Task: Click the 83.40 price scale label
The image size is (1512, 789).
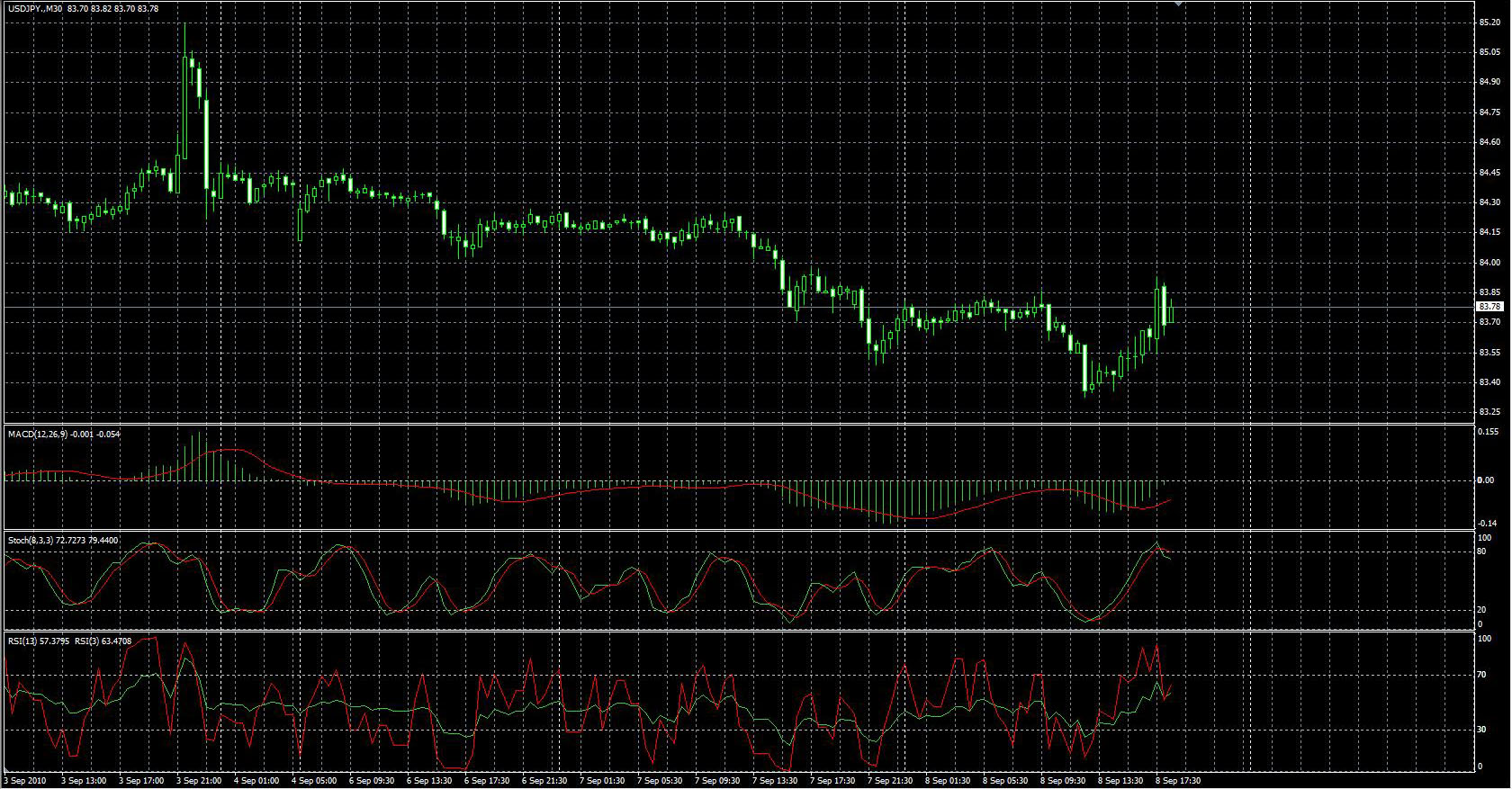Action: click(x=1489, y=382)
